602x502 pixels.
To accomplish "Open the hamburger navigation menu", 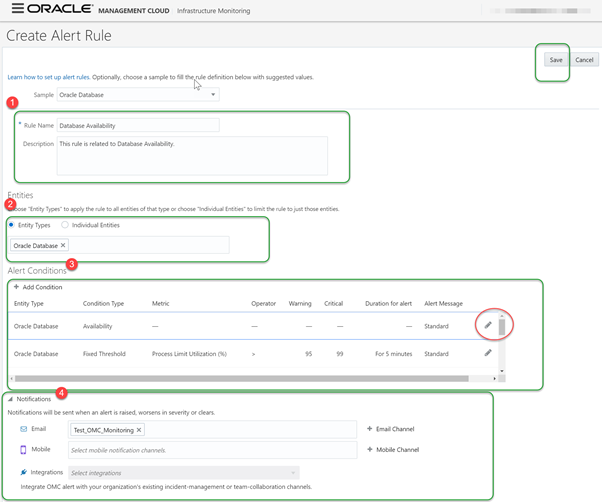I will (18, 8).
